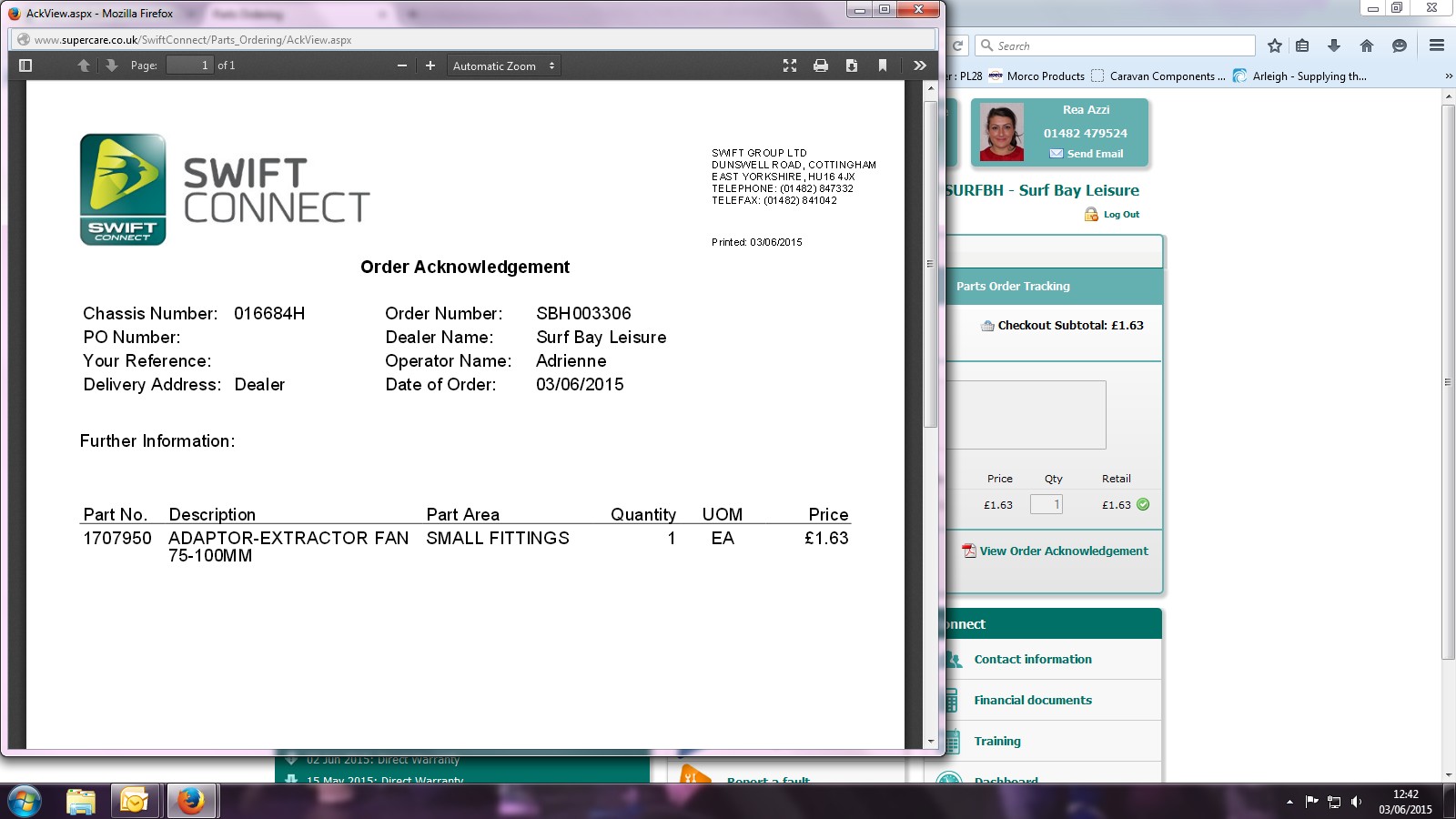Open Financial documents menu item
The image size is (1456, 819).
point(1033,701)
